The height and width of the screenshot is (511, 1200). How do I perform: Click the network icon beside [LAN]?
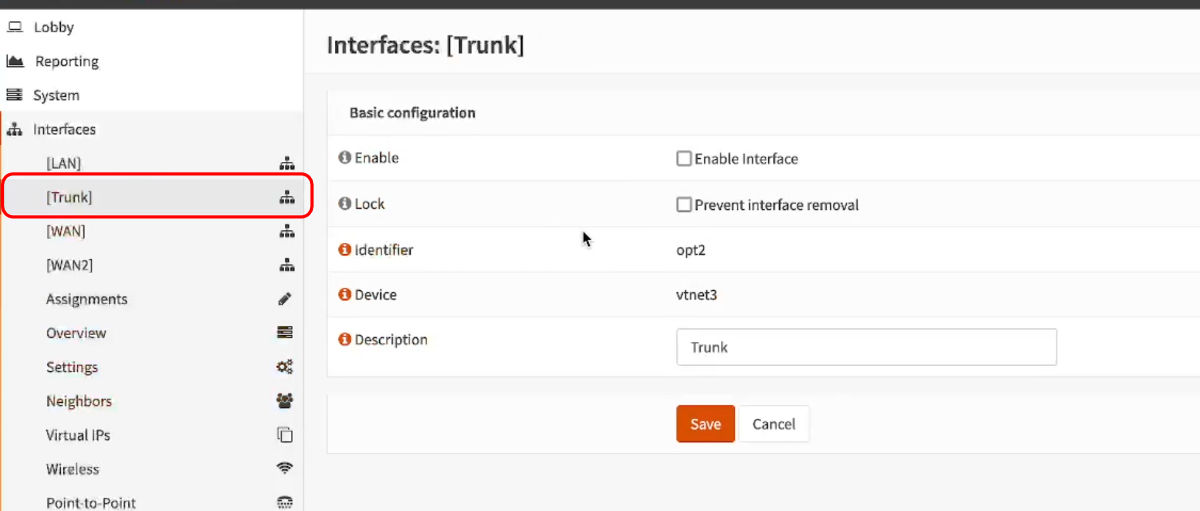click(x=286, y=163)
